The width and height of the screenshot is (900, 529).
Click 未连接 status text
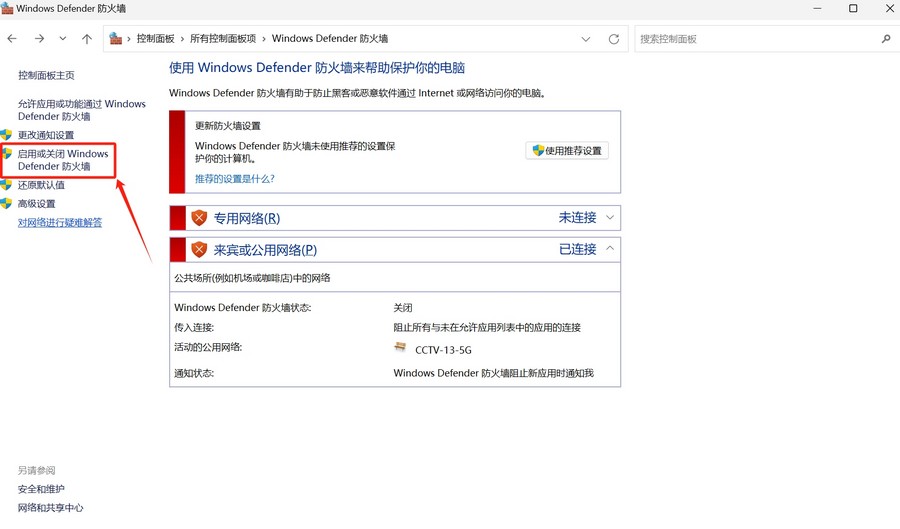577,217
